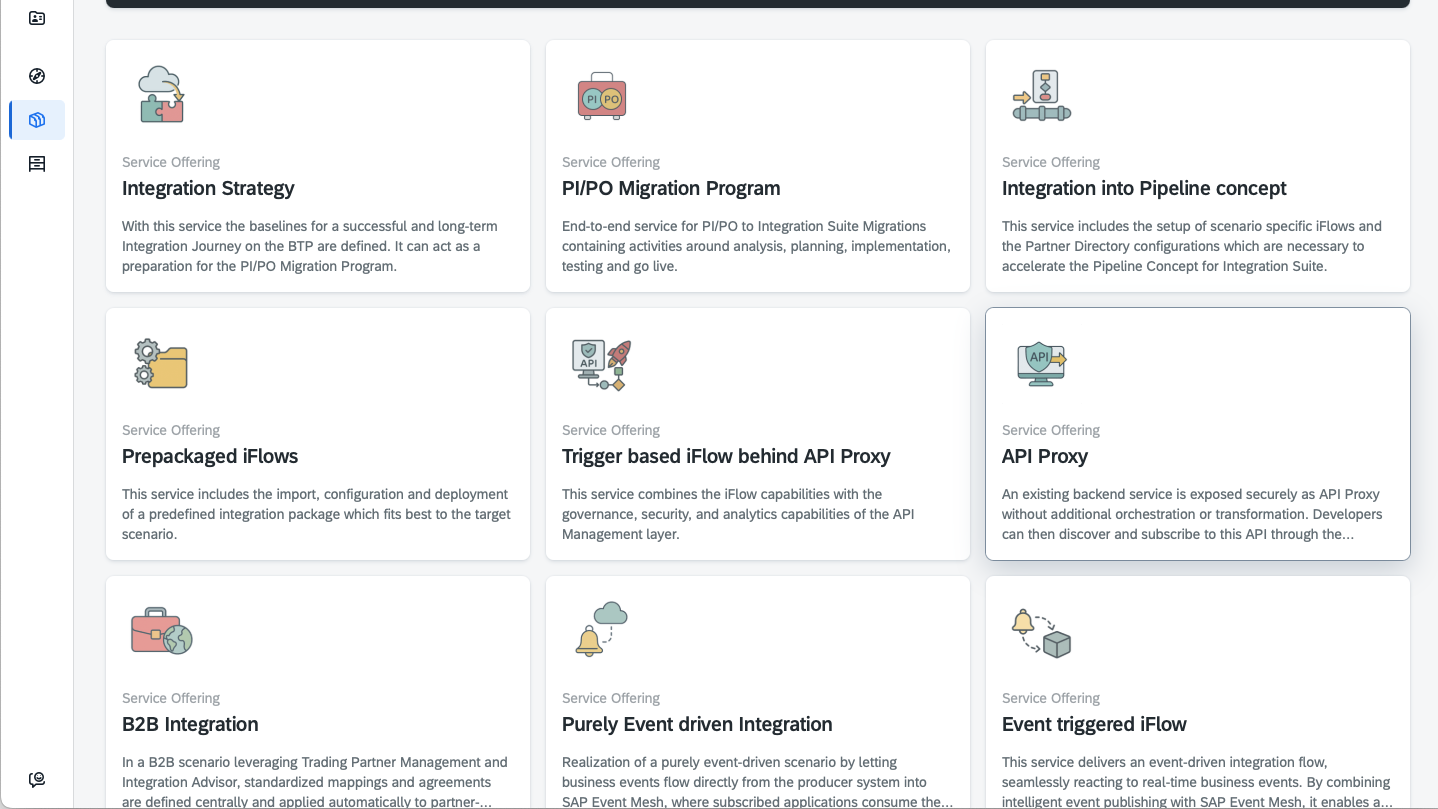Viewport: 1438px width, 809px height.
Task: Click the PI/PO suitcase icon
Action: (601, 97)
